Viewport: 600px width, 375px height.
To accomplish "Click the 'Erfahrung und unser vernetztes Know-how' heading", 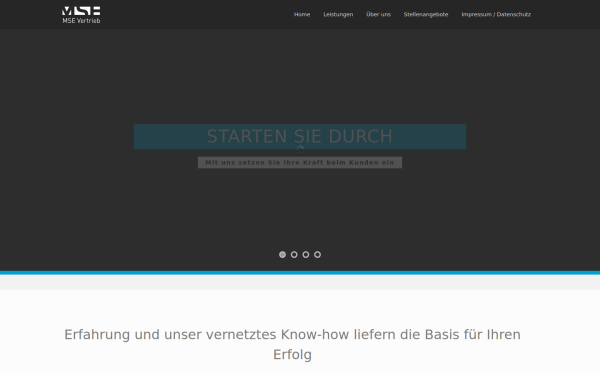I will 292,344.
